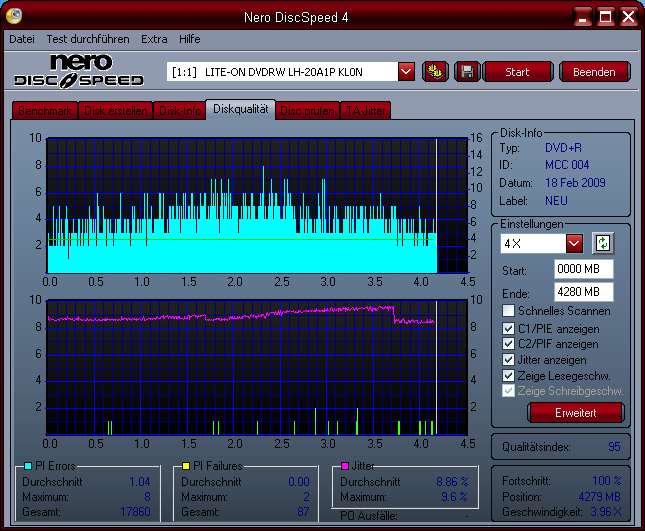The height and width of the screenshot is (531, 645).
Task: Toggle Jitter anzeigen checkbox
Action: (x=508, y=360)
